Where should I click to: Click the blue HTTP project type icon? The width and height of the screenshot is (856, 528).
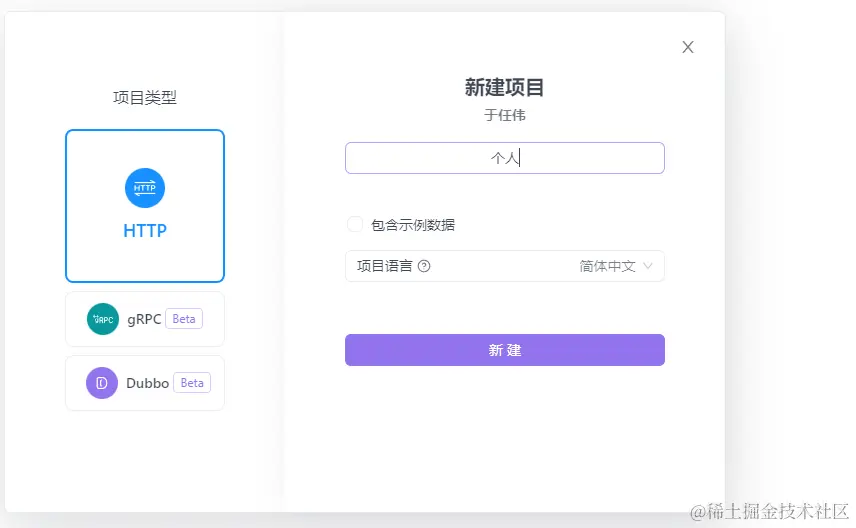tap(145, 188)
